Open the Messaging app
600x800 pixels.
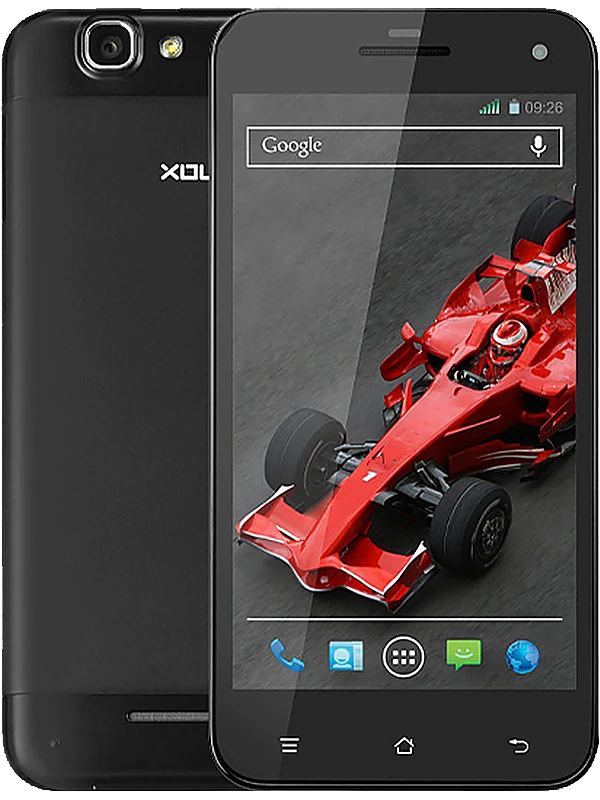(463, 655)
